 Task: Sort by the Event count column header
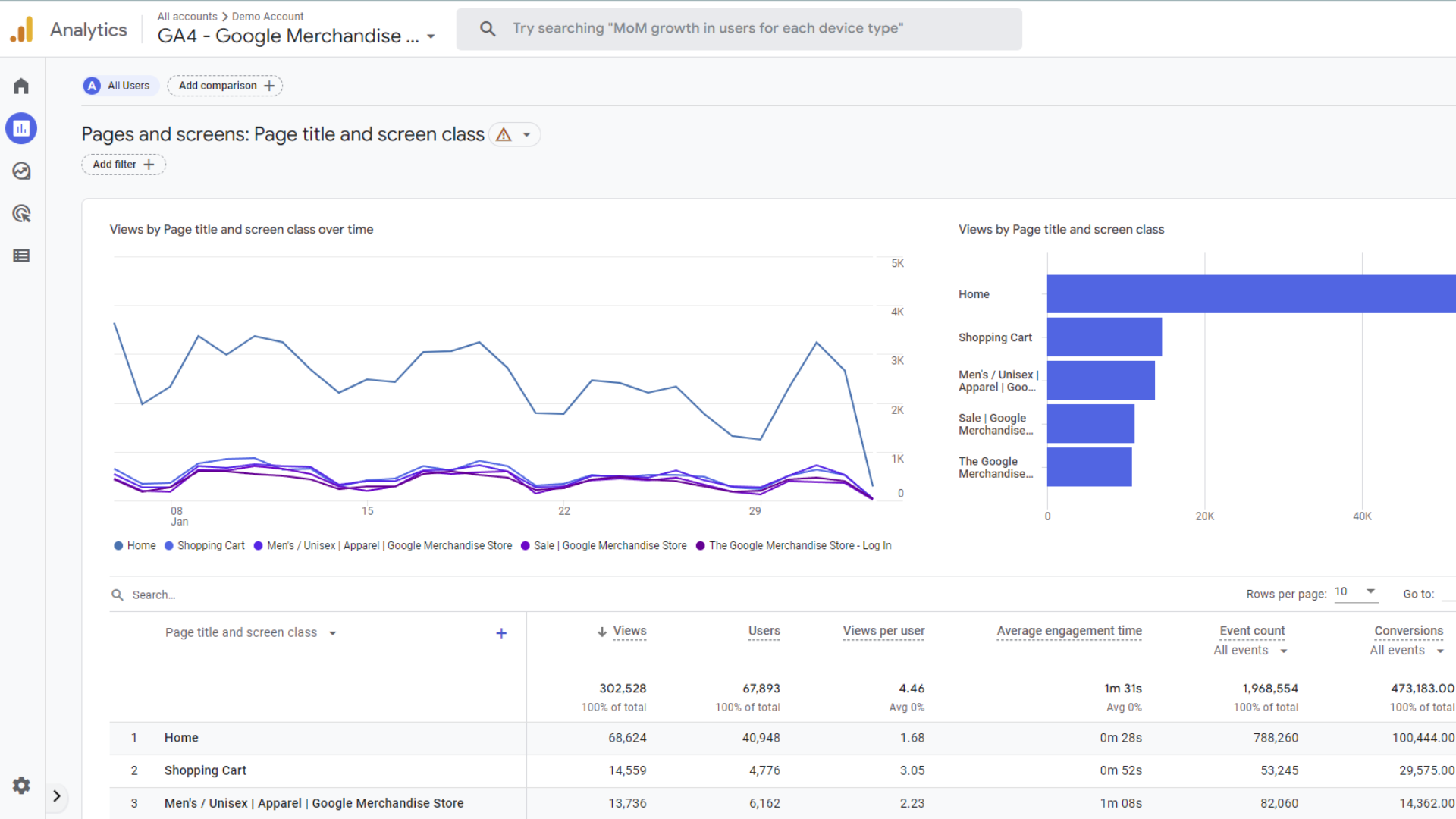point(1252,631)
